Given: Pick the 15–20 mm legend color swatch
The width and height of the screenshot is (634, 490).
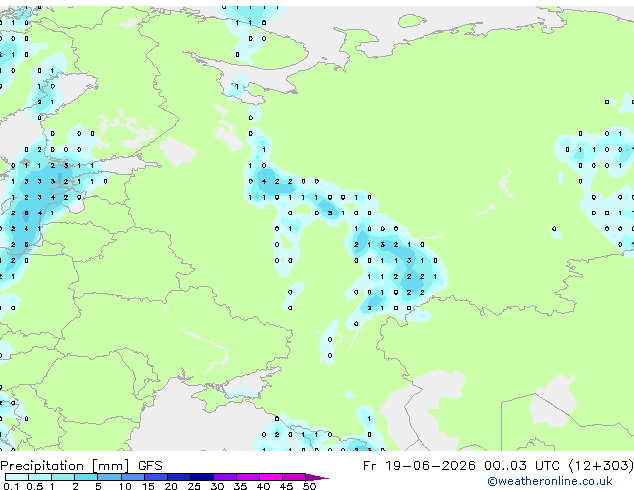Looking at the screenshot, I should (156, 477).
